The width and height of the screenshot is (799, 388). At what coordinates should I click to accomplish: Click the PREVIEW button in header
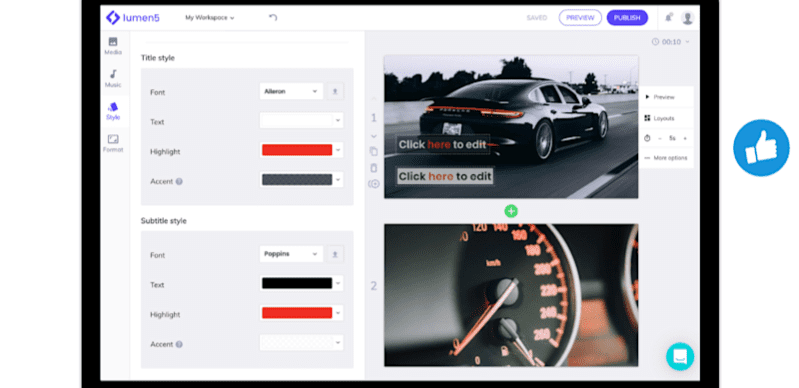point(580,18)
